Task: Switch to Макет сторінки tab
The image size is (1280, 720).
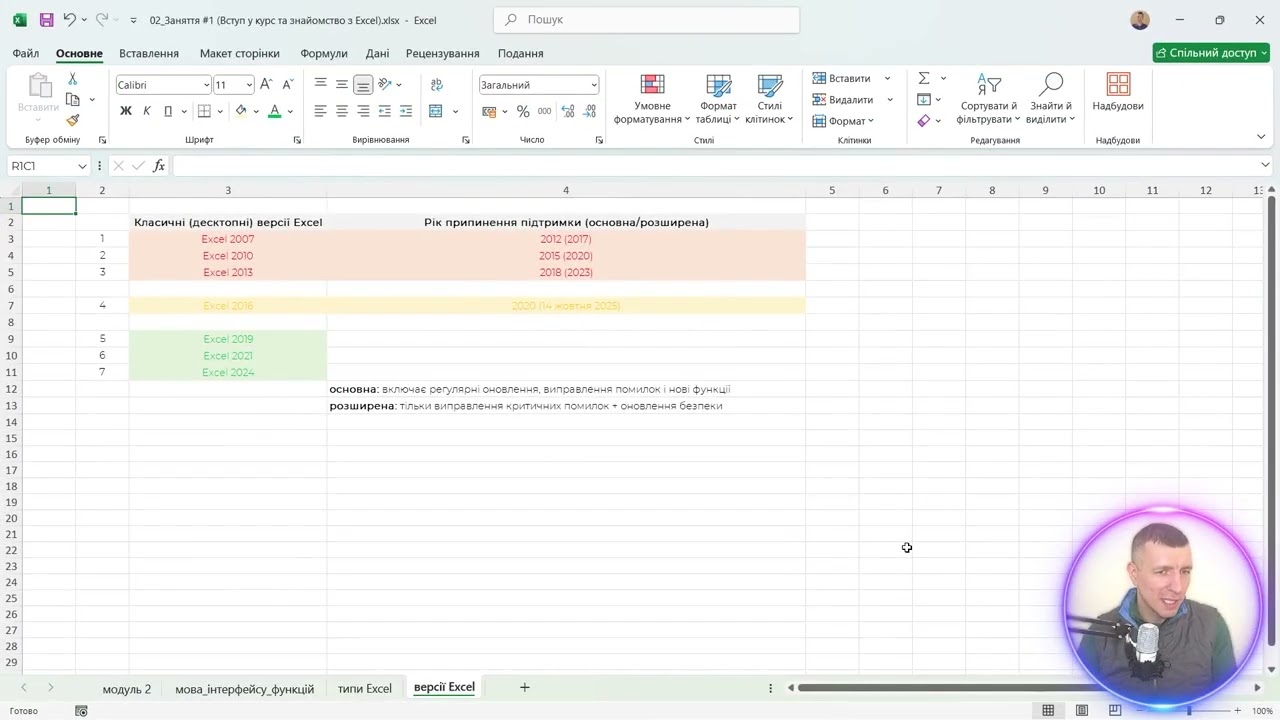Action: pyautogui.click(x=239, y=53)
